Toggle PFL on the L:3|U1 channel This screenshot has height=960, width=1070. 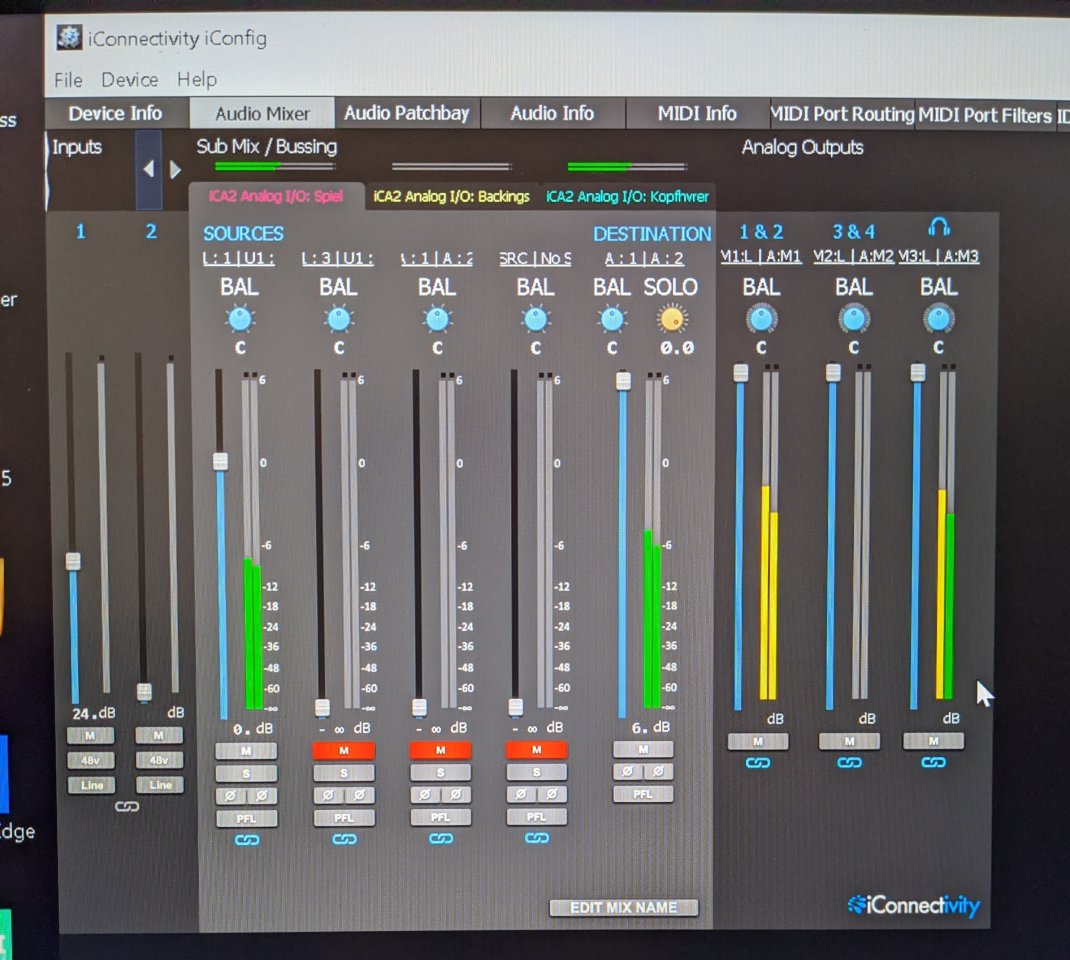pos(344,817)
